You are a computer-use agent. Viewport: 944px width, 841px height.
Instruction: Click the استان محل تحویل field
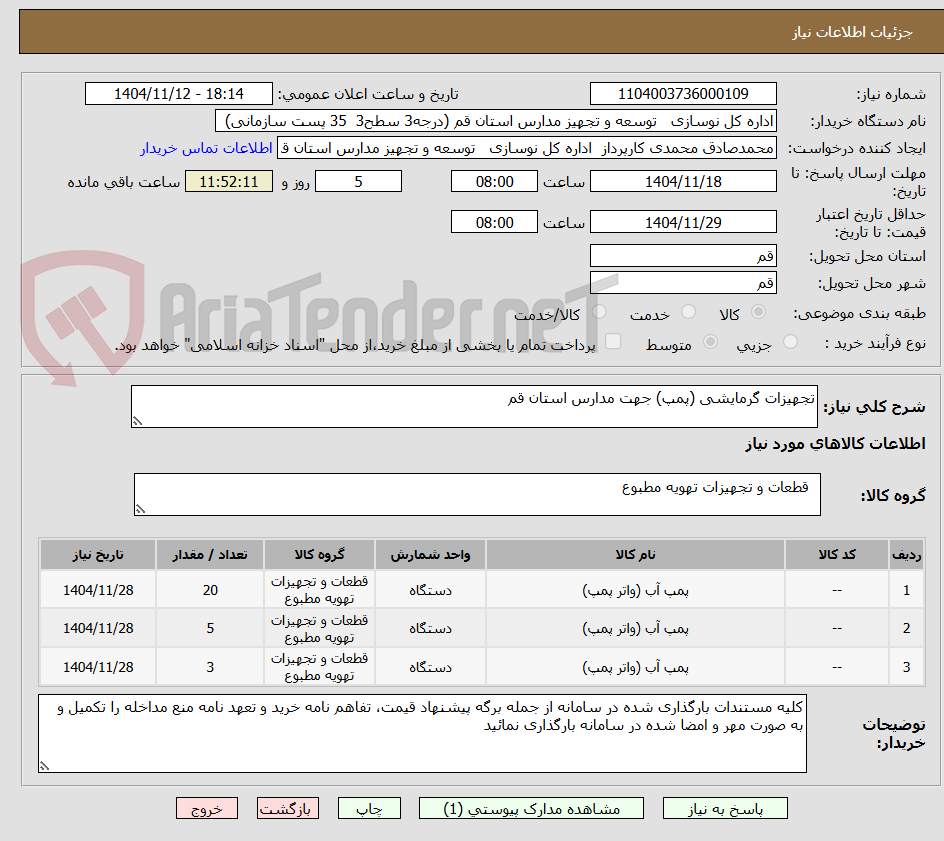(683, 256)
